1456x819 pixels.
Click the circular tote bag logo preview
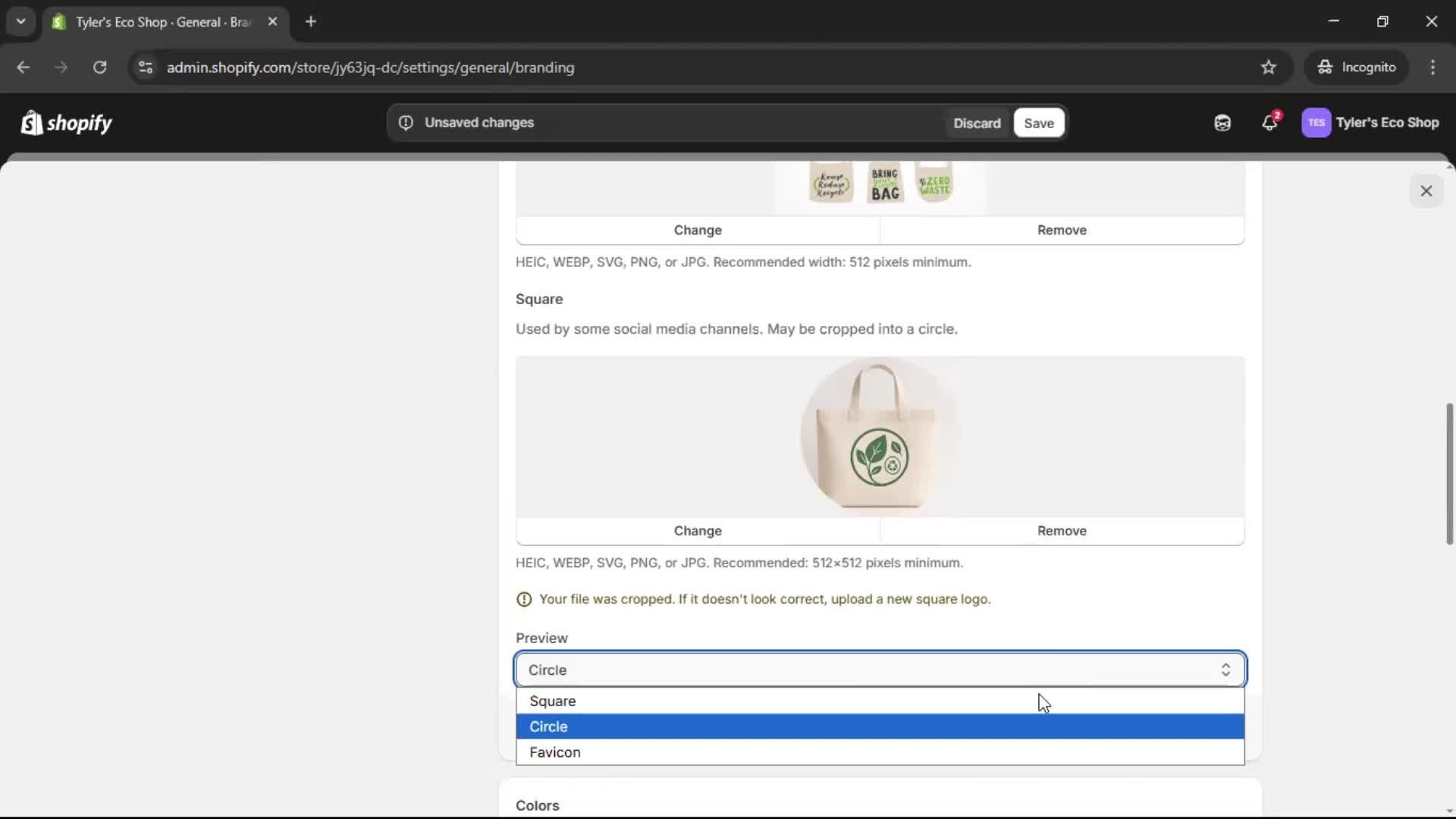tap(879, 436)
